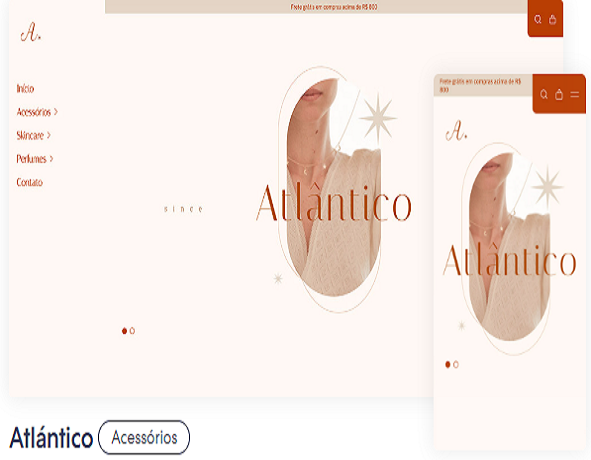The image size is (591, 460).
Task: Click the cursive A logo in the desktop sidebar
Action: tap(30, 32)
